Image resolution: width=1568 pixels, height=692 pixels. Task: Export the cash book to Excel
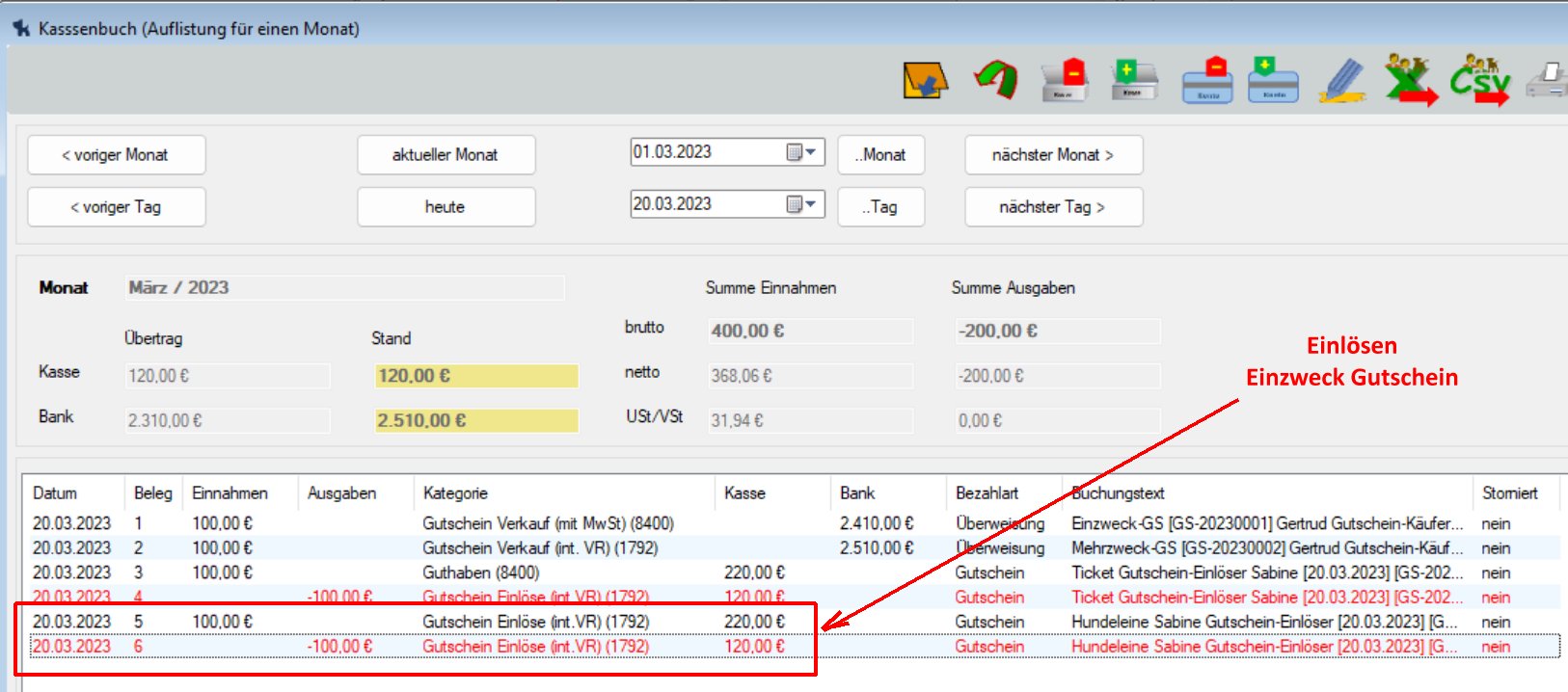[1410, 80]
